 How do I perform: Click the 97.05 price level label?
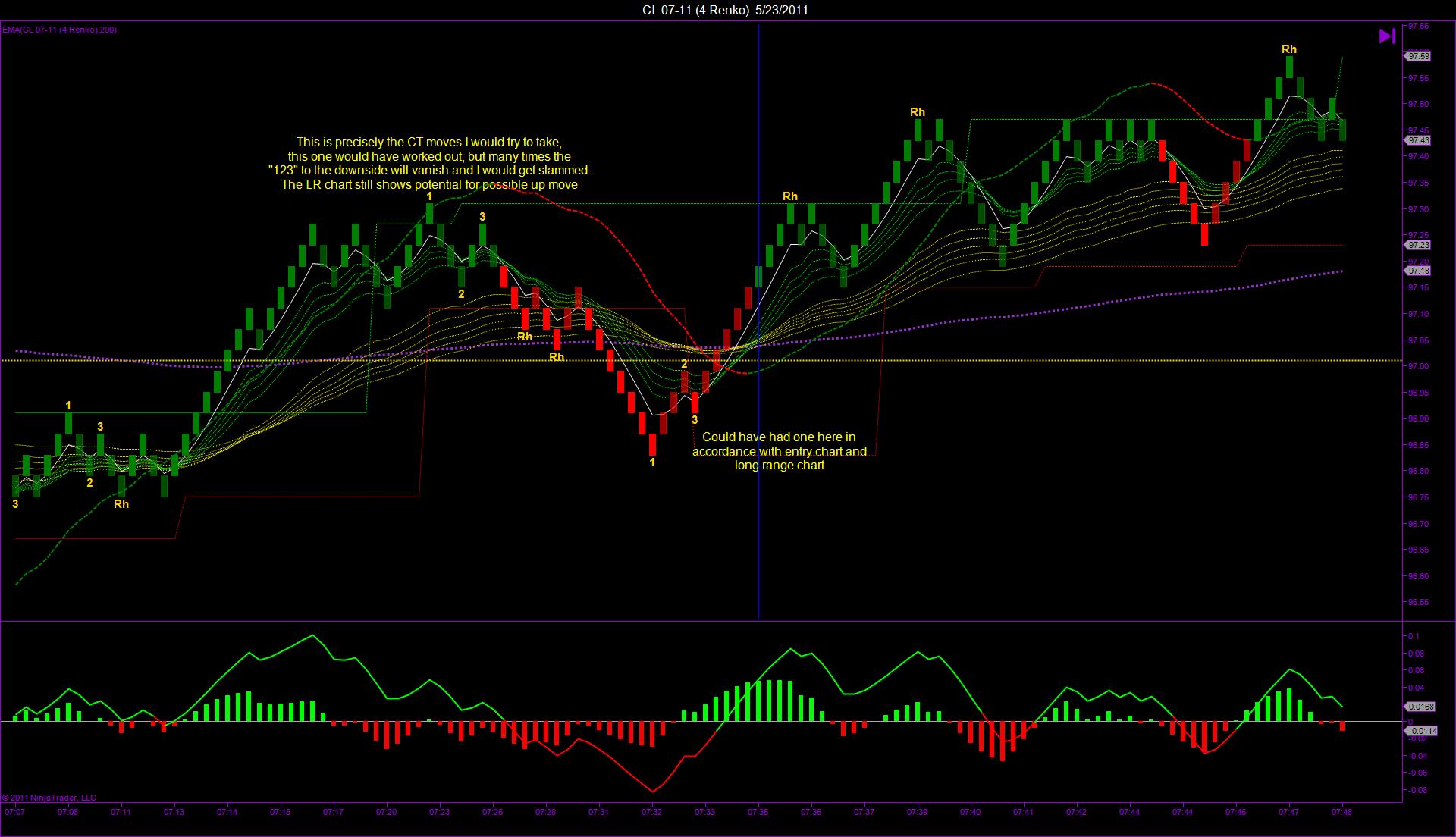[1419, 340]
